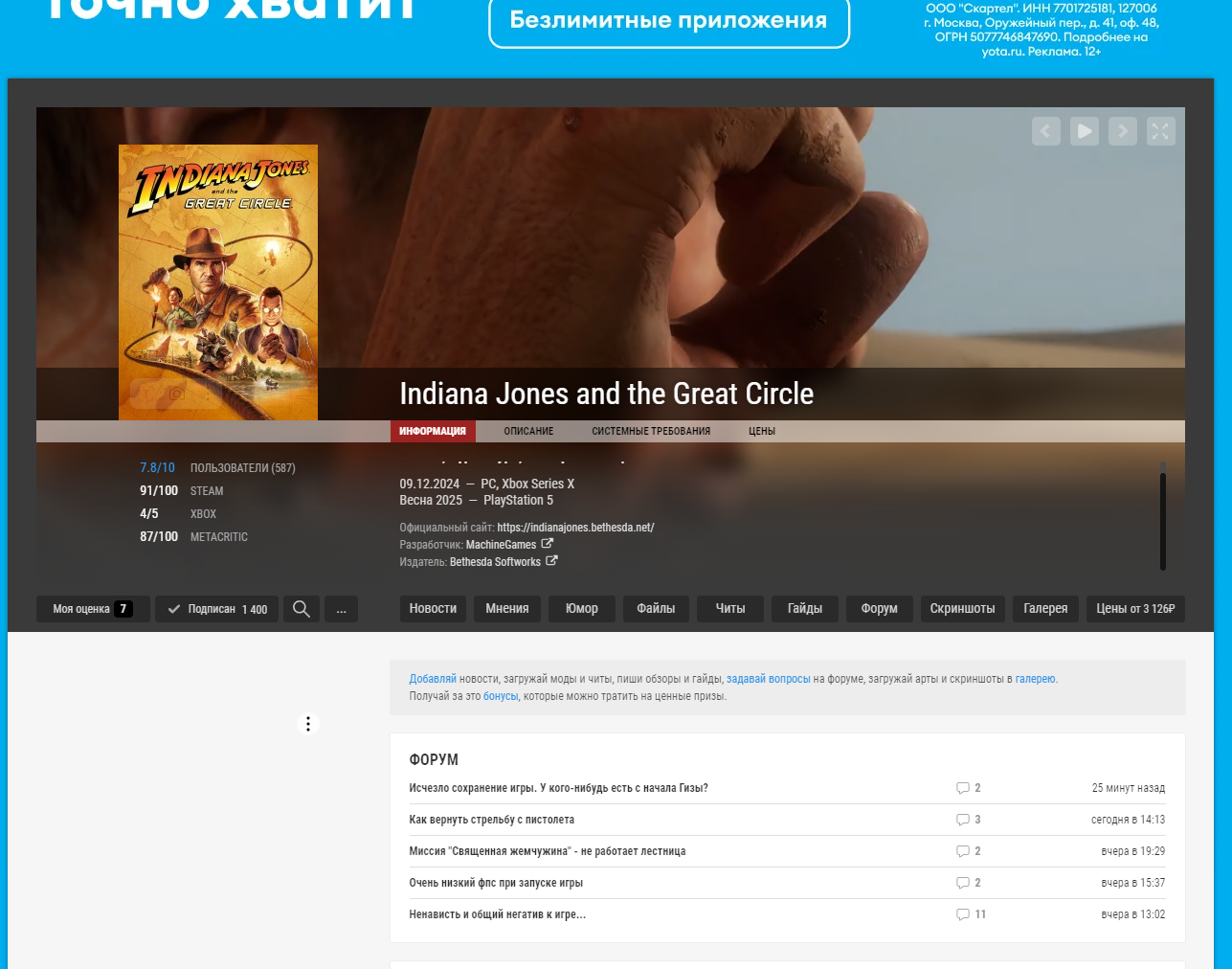
Task: Comment icon for the "Священная жемчужина" topic
Action: [x=963, y=851]
